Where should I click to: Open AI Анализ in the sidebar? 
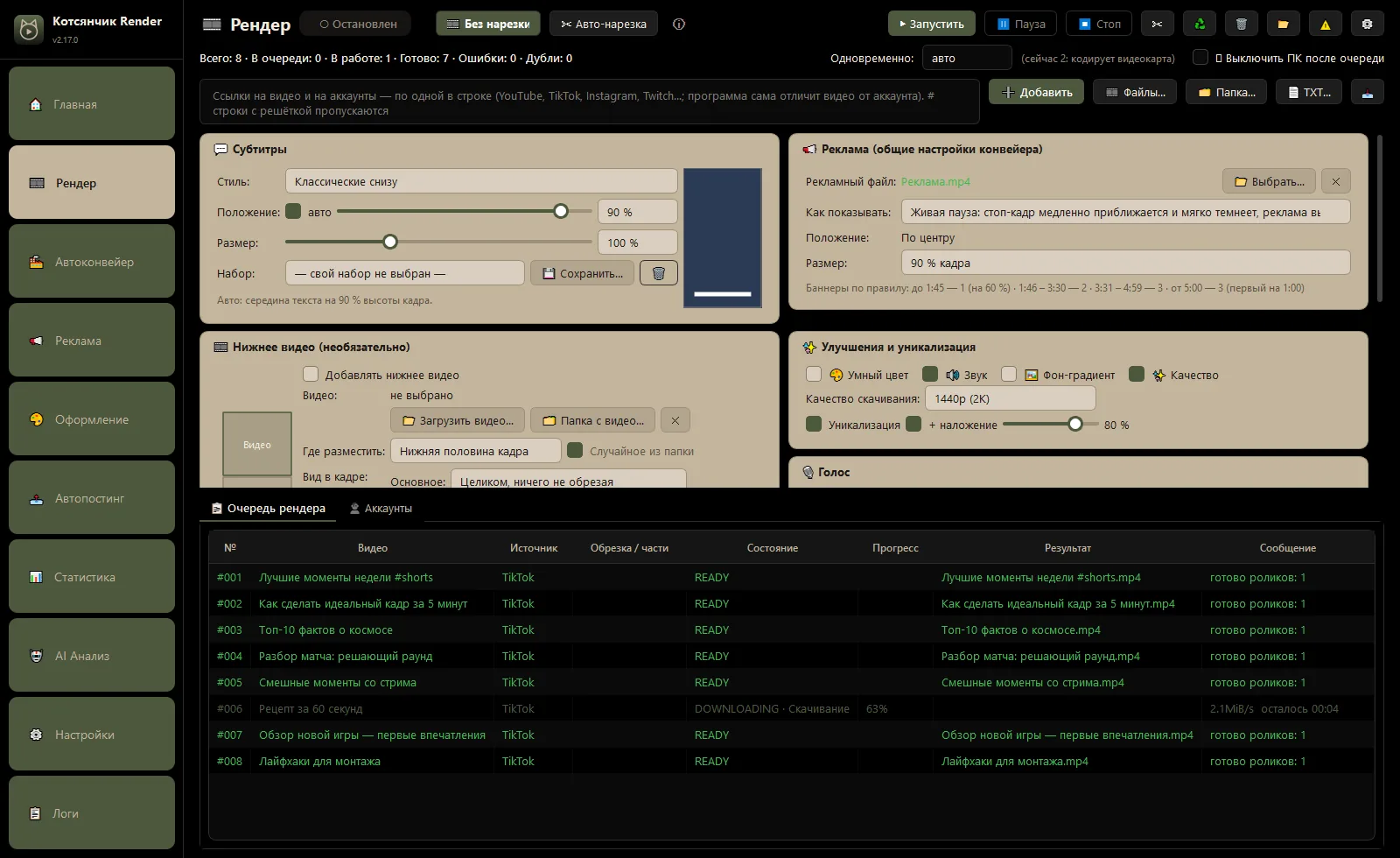(92, 655)
